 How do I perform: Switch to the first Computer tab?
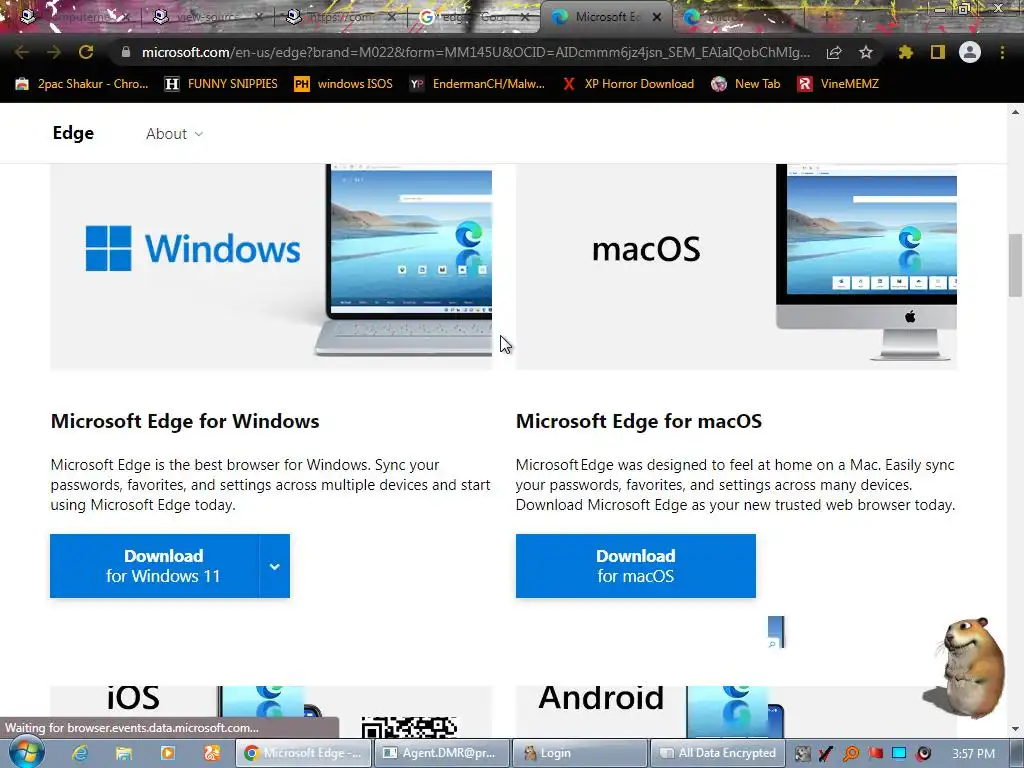[x=73, y=17]
